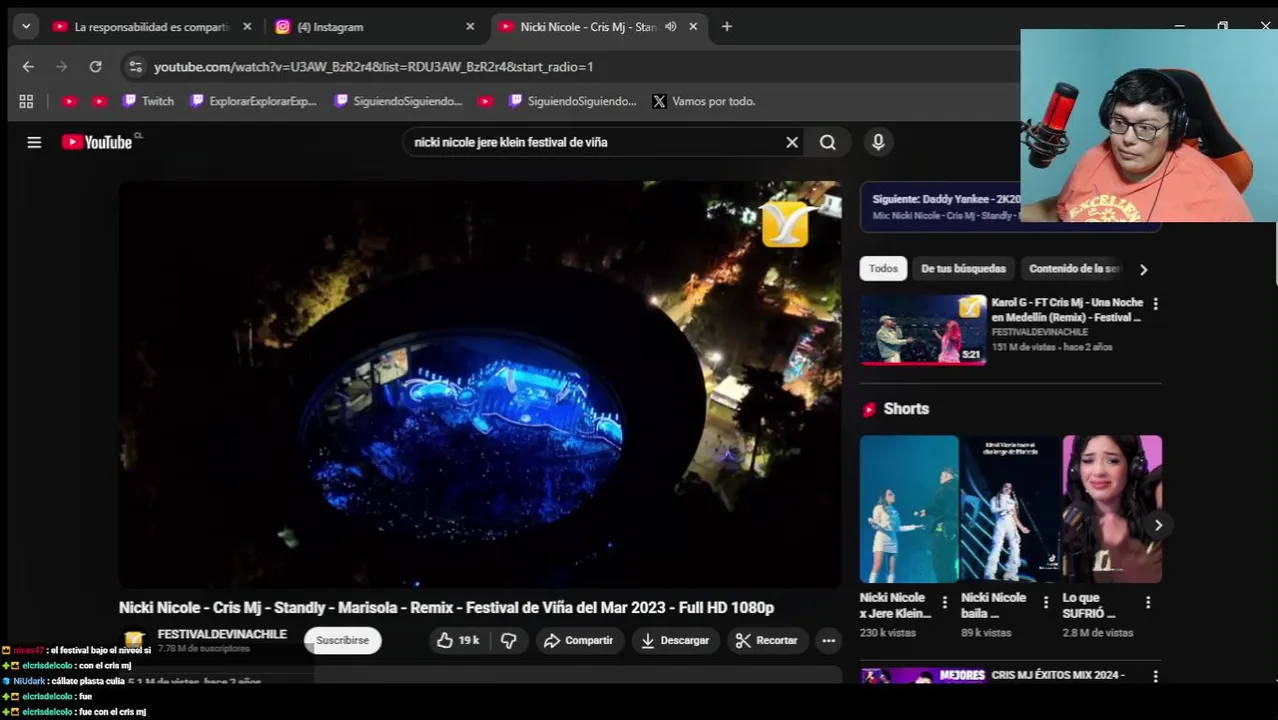
Task: Open options for Lo que SUFRIÓ short
Action: click(1148, 602)
